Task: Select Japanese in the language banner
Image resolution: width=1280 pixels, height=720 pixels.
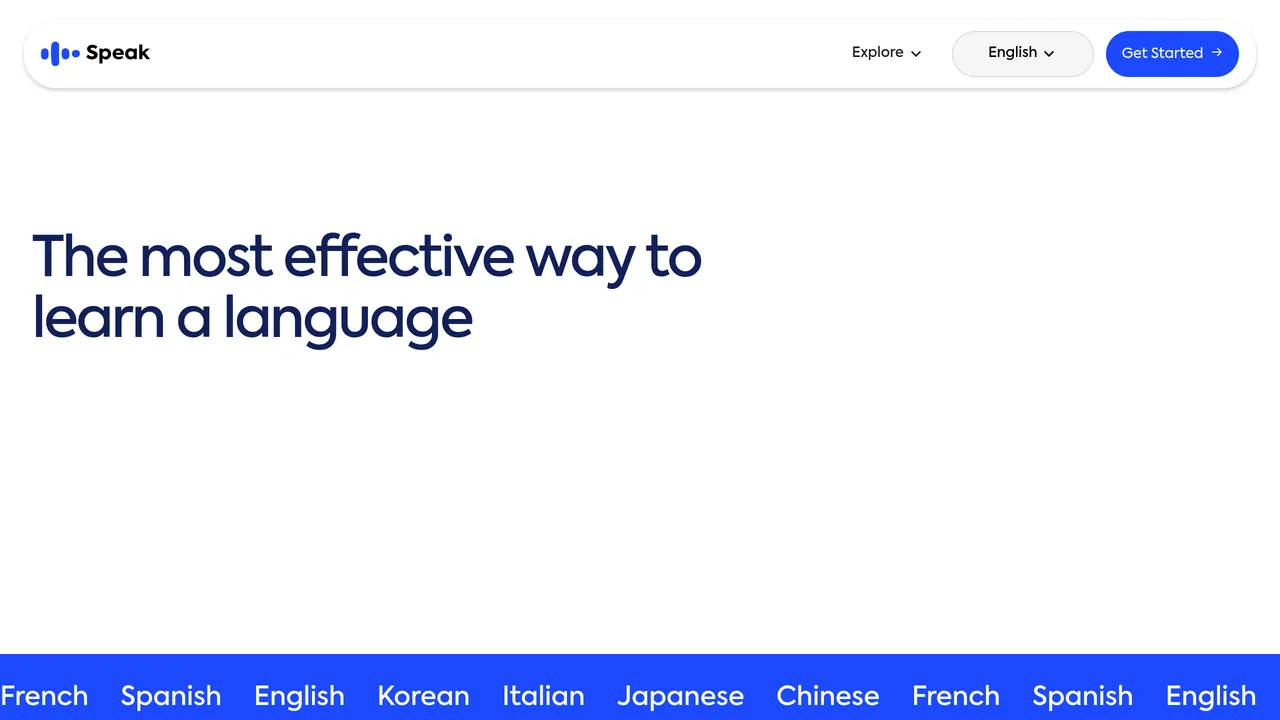Action: pos(680,696)
